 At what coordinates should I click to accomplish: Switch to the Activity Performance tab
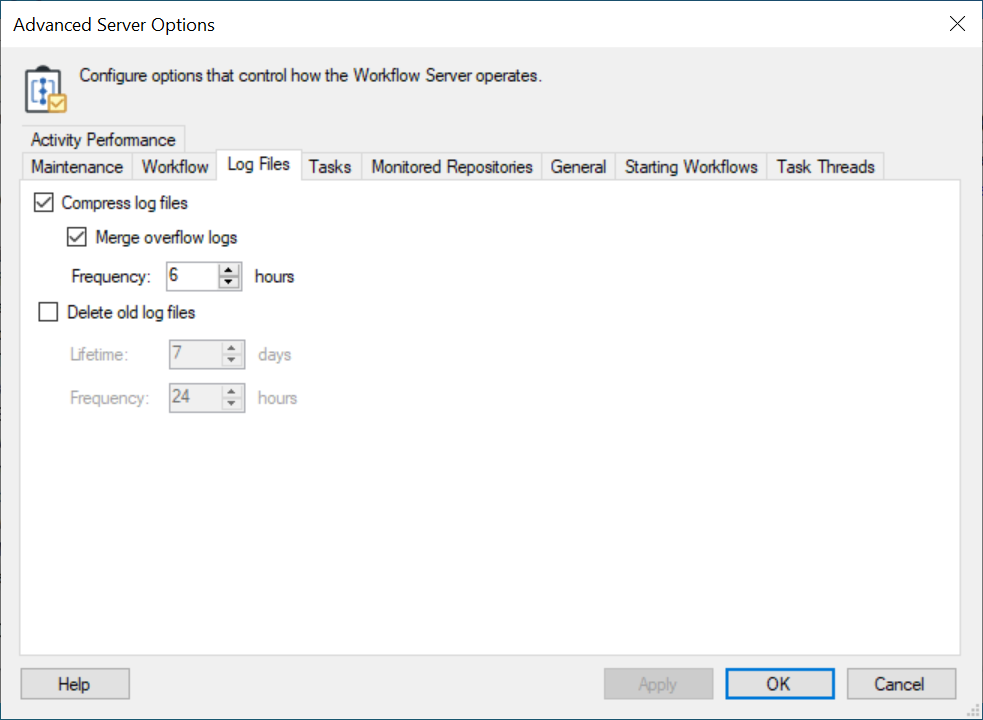point(102,140)
